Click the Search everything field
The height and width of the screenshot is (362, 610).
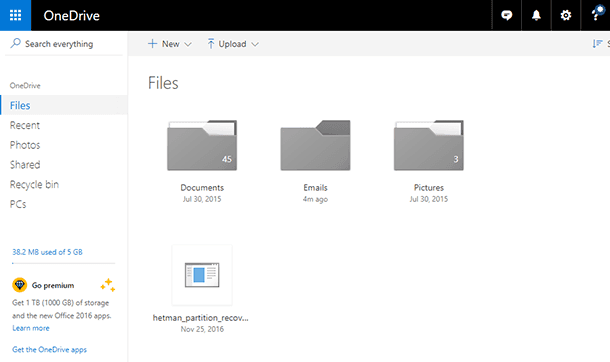point(64,44)
